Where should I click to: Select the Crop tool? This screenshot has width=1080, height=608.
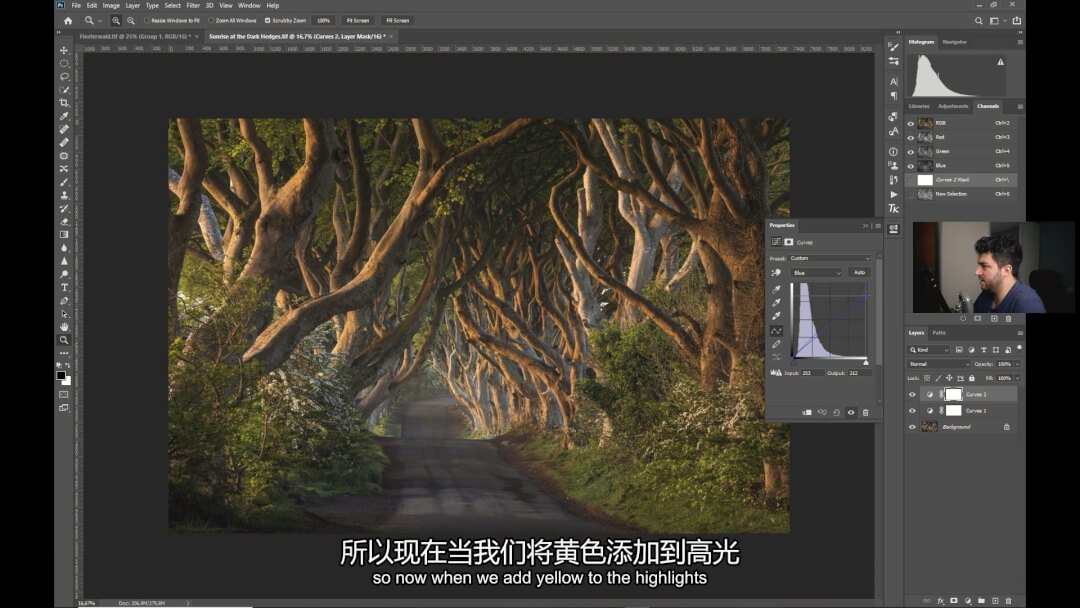pos(64,103)
